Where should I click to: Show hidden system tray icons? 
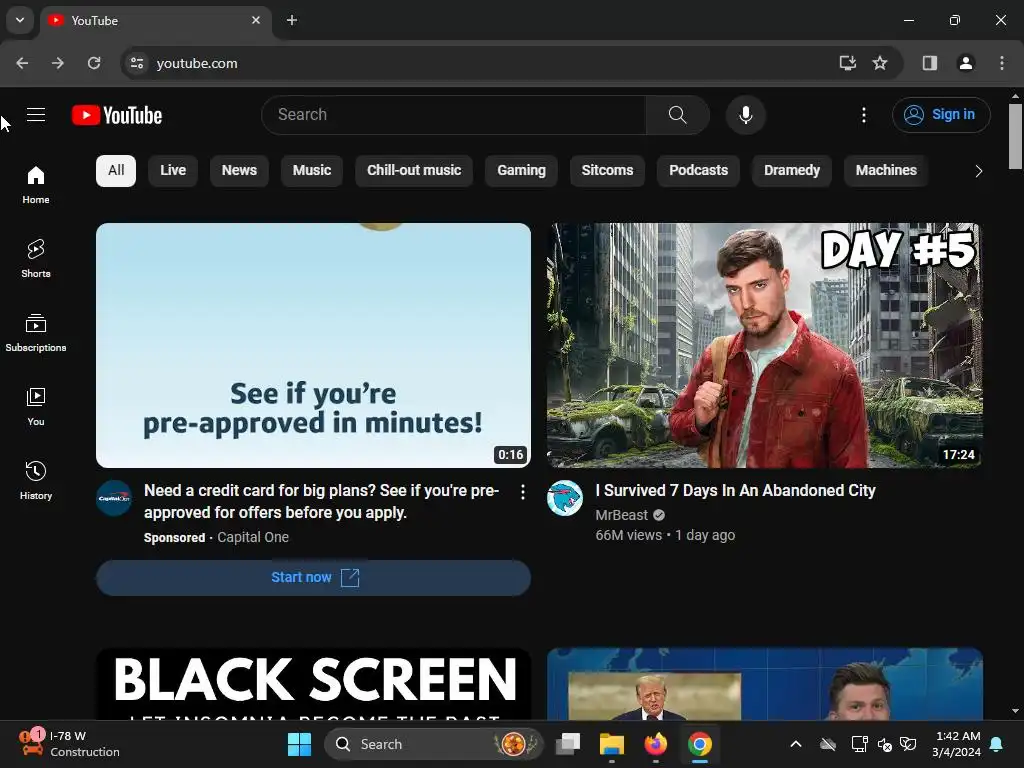pyautogui.click(x=795, y=744)
